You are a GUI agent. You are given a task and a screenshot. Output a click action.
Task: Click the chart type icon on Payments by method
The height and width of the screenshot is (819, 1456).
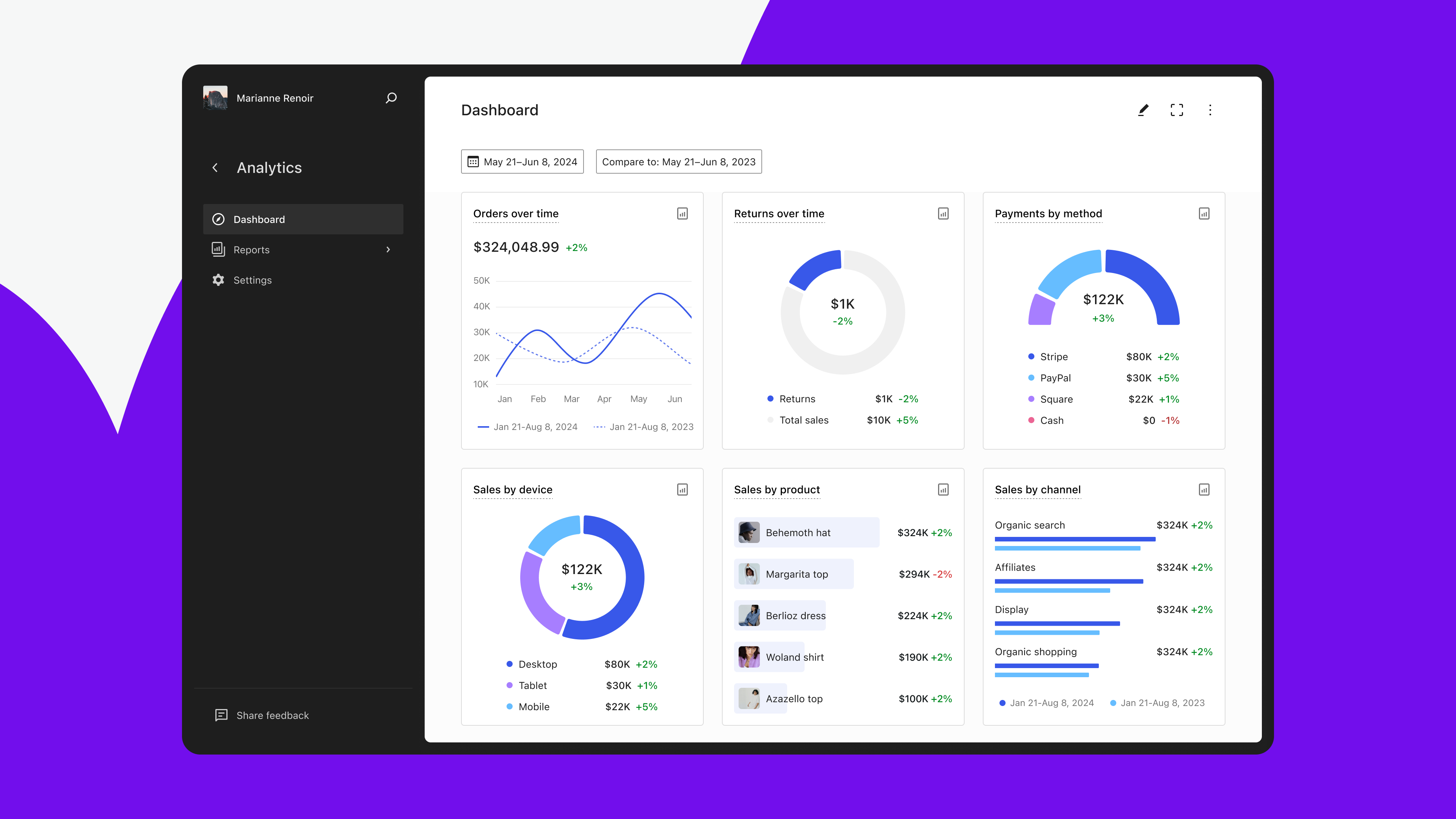1204,213
